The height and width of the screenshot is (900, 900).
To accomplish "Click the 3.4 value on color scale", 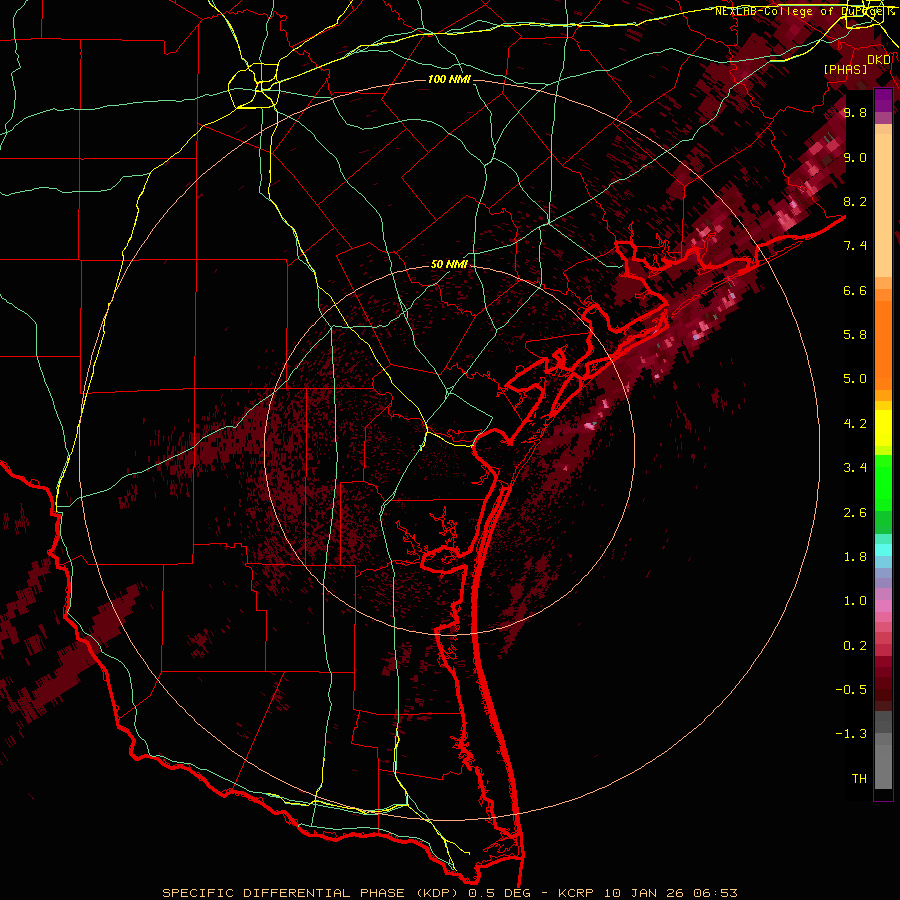I will tap(855, 468).
